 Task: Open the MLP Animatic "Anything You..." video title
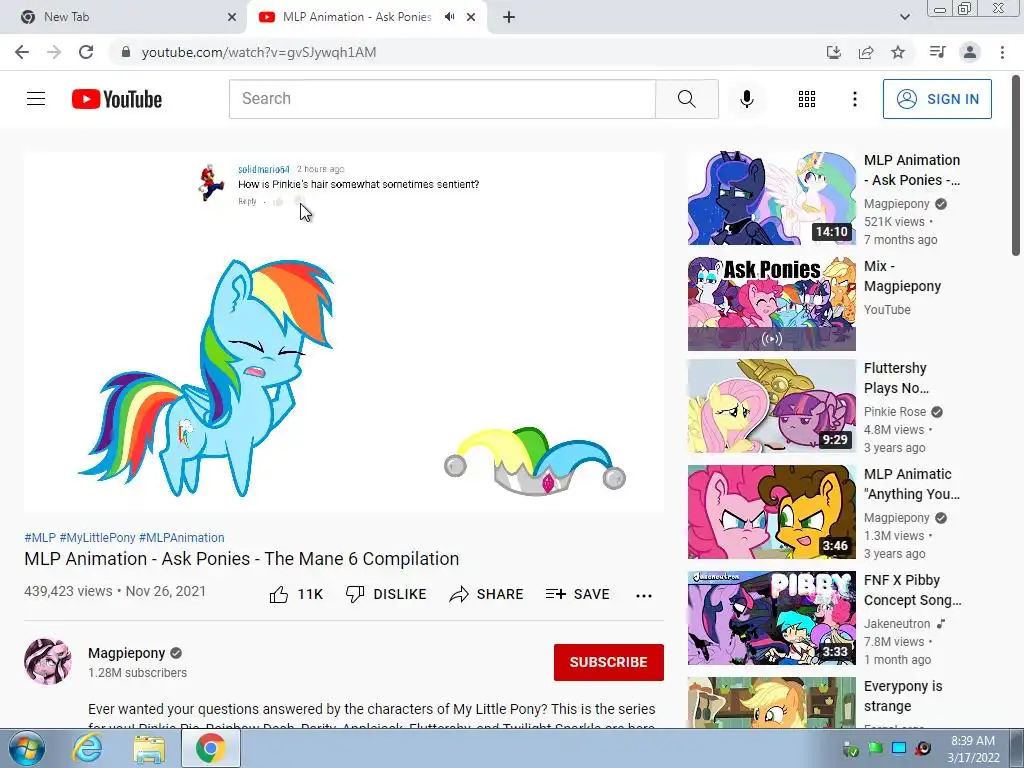tap(912, 484)
